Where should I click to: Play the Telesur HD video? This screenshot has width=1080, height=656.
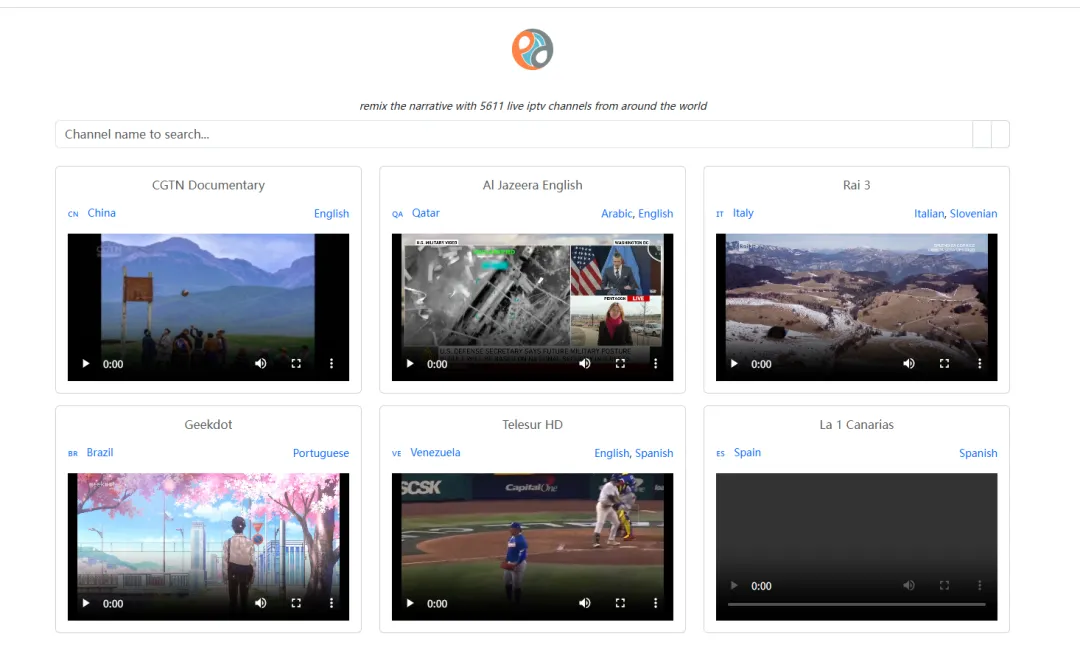pyautogui.click(x=410, y=604)
